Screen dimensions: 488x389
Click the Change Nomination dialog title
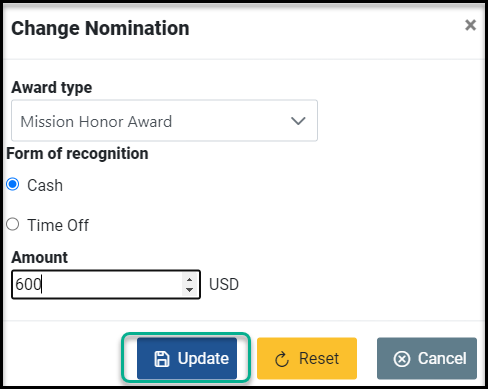100,28
